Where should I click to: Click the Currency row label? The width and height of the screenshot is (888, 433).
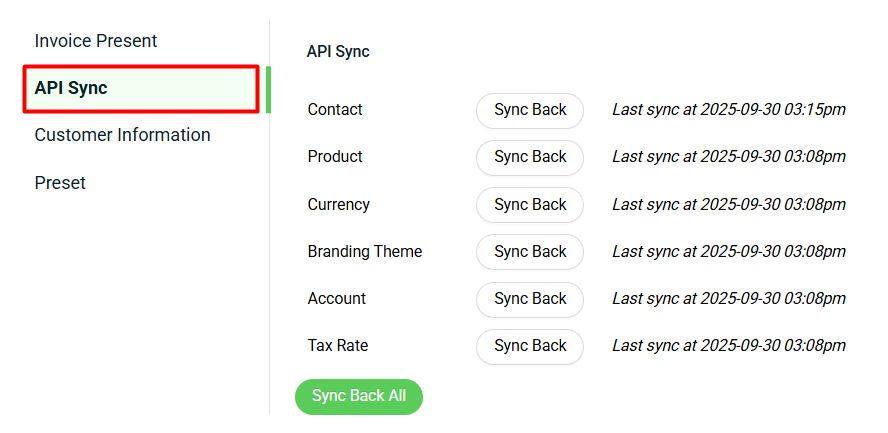click(x=338, y=205)
